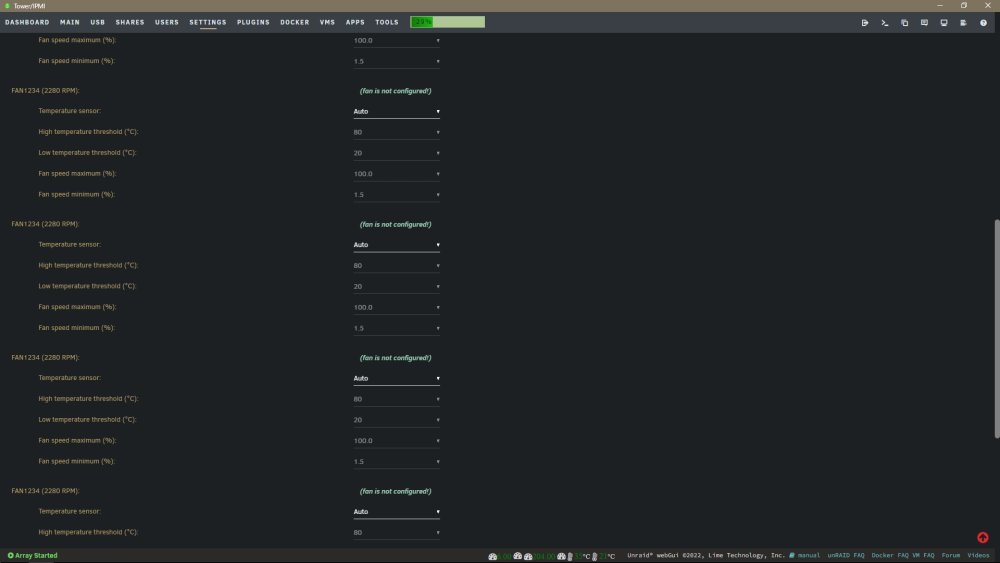Open the Feedback speech-bubble icon
The image size is (1000, 563).
pos(924,22)
